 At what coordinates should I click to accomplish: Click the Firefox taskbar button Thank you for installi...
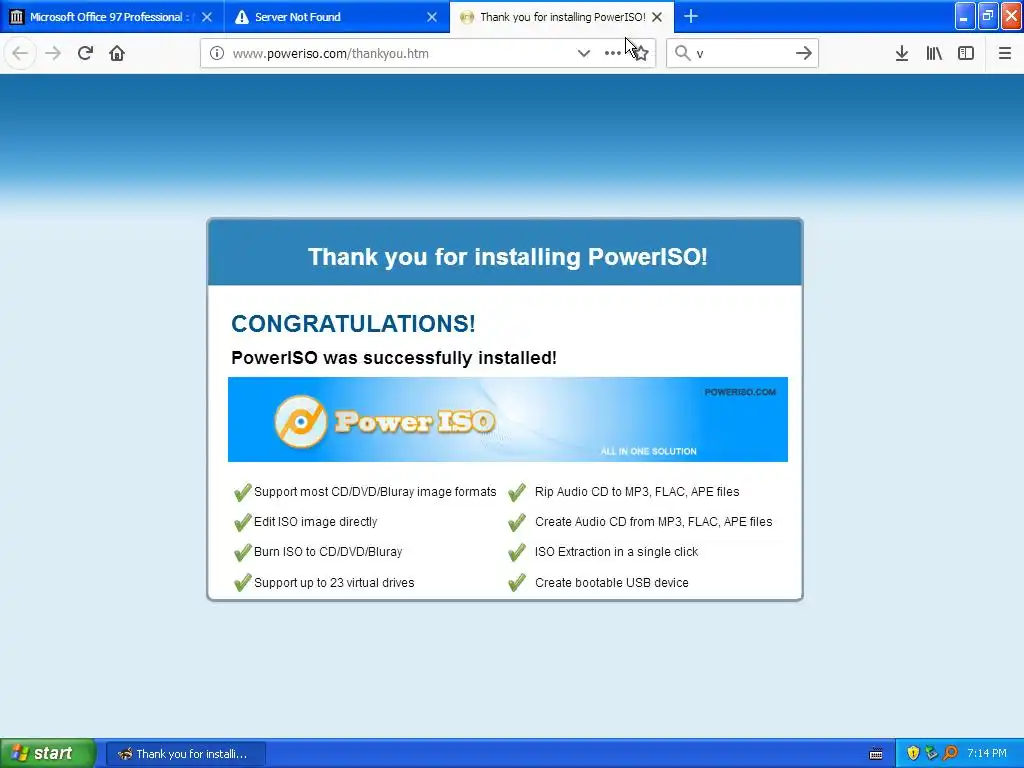(x=185, y=754)
